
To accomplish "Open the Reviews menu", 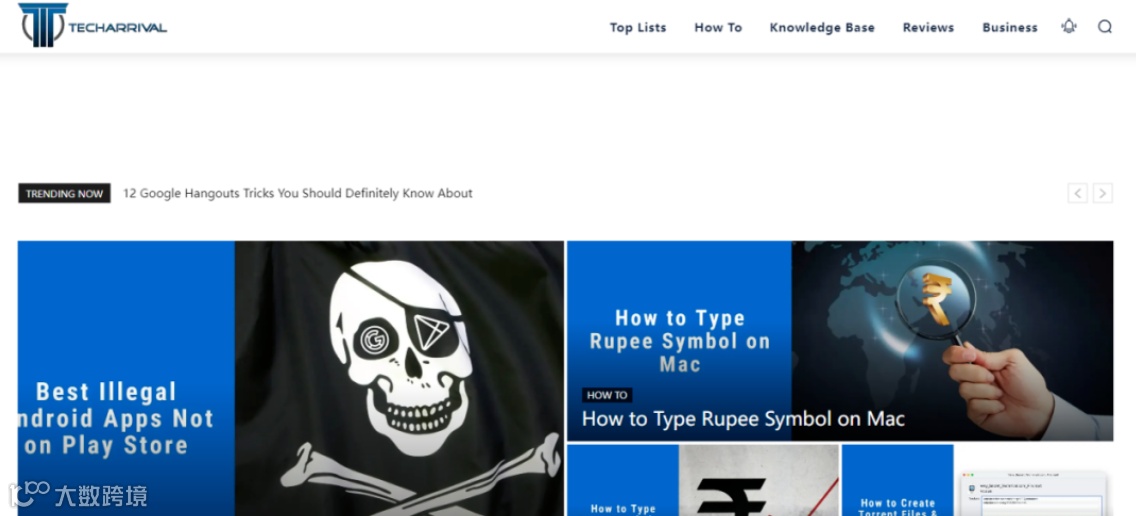I will [x=928, y=28].
